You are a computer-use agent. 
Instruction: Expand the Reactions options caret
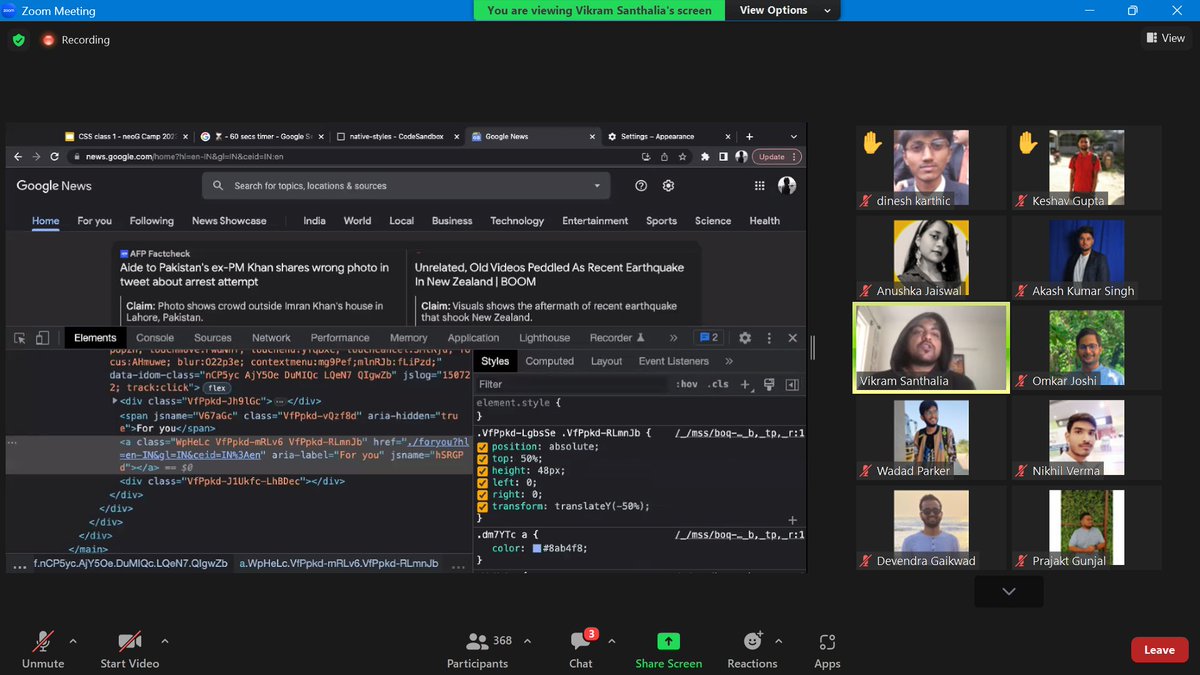tap(779, 641)
